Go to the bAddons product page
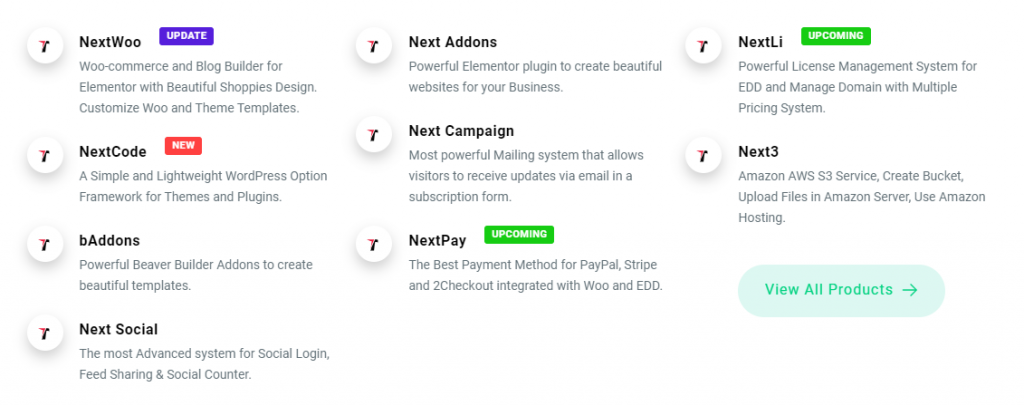 click(109, 241)
